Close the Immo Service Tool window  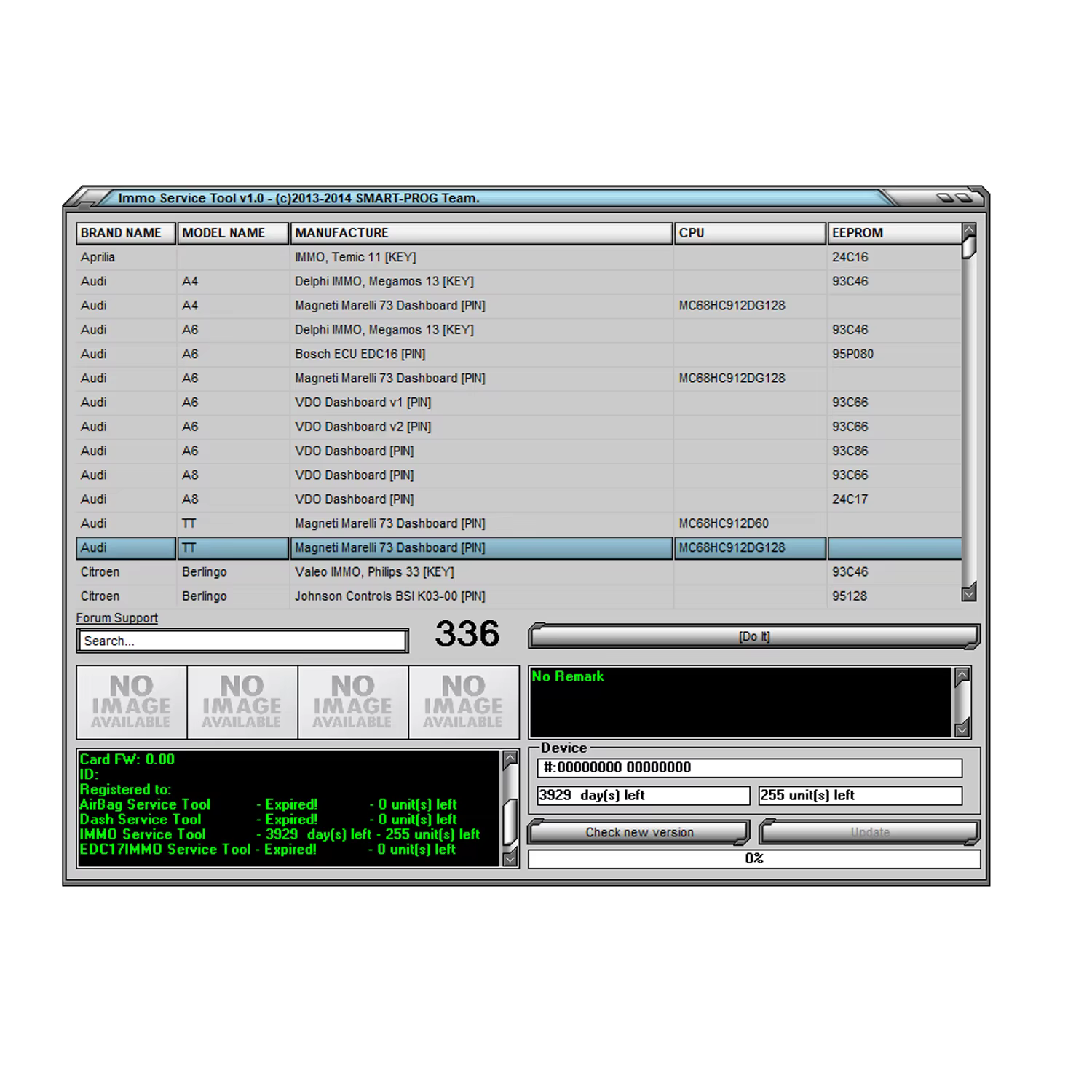964,198
